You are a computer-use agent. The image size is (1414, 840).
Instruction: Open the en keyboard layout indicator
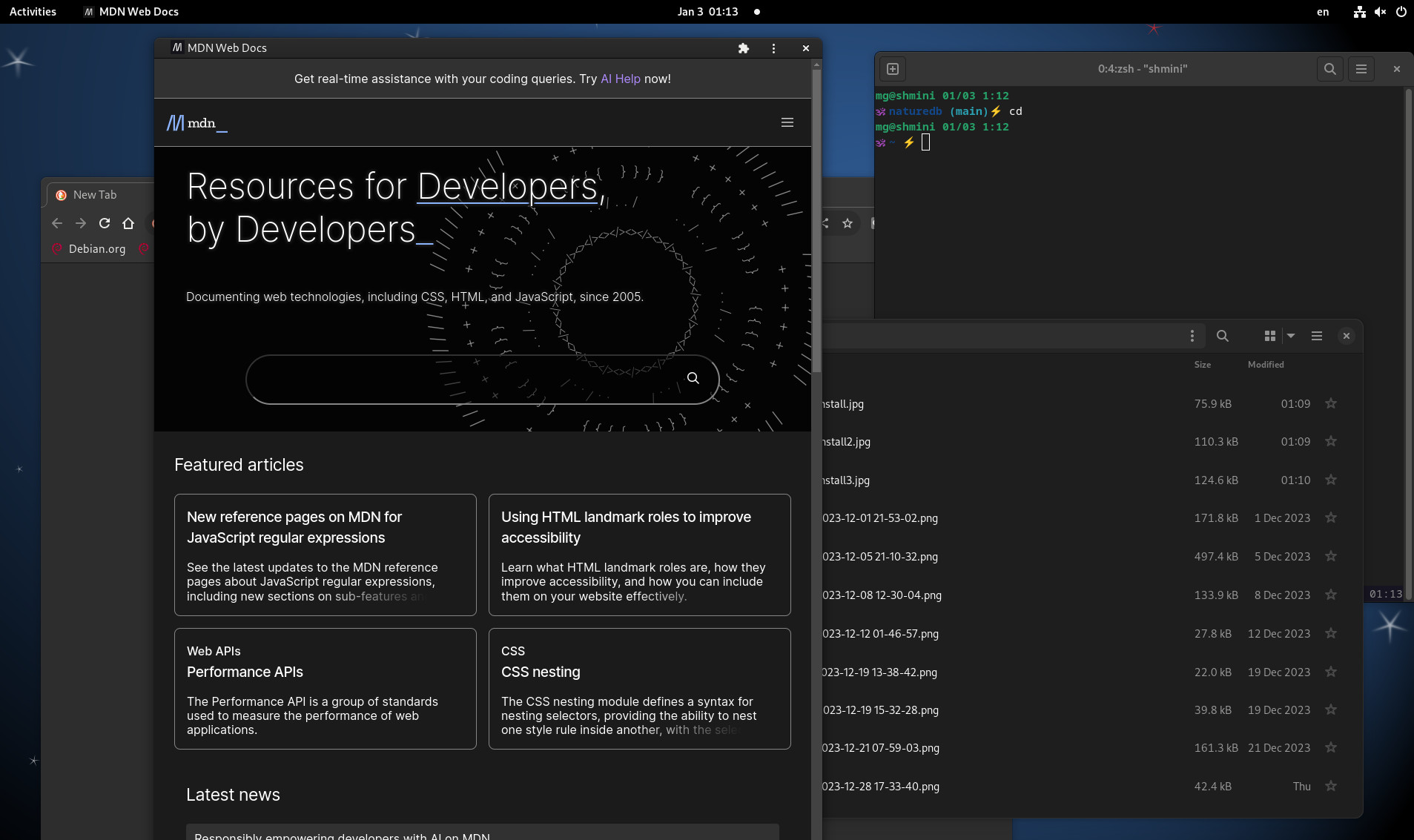coord(1323,12)
